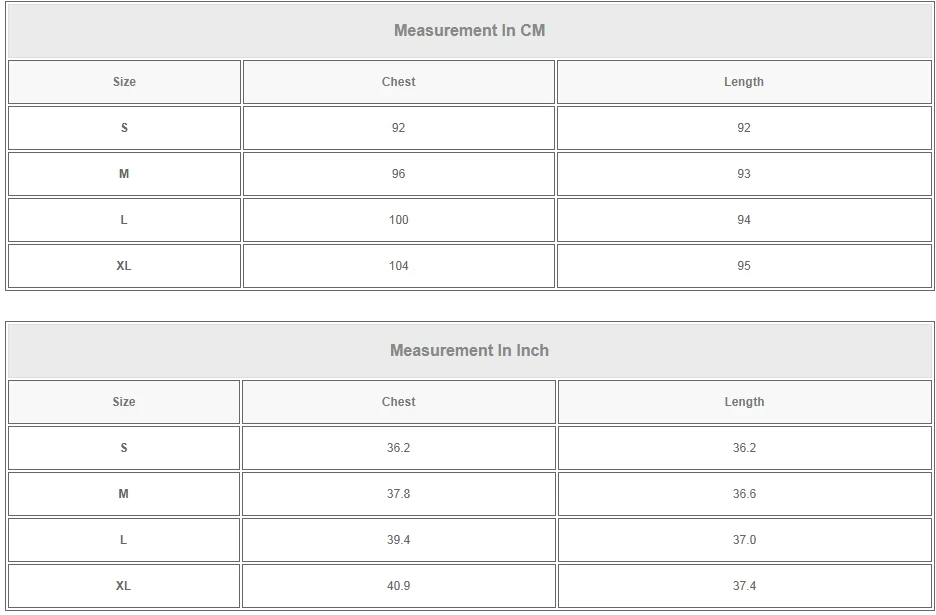This screenshot has width=936, height=615.
Task: Select the length value 37.4 for size XL
Action: click(x=744, y=586)
